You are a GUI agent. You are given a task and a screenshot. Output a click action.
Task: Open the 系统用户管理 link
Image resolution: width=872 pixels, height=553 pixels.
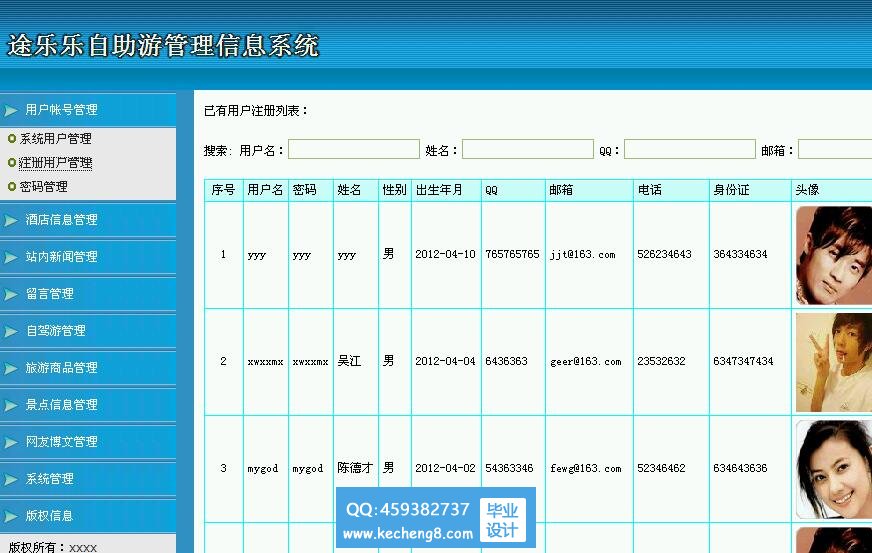[x=56, y=139]
